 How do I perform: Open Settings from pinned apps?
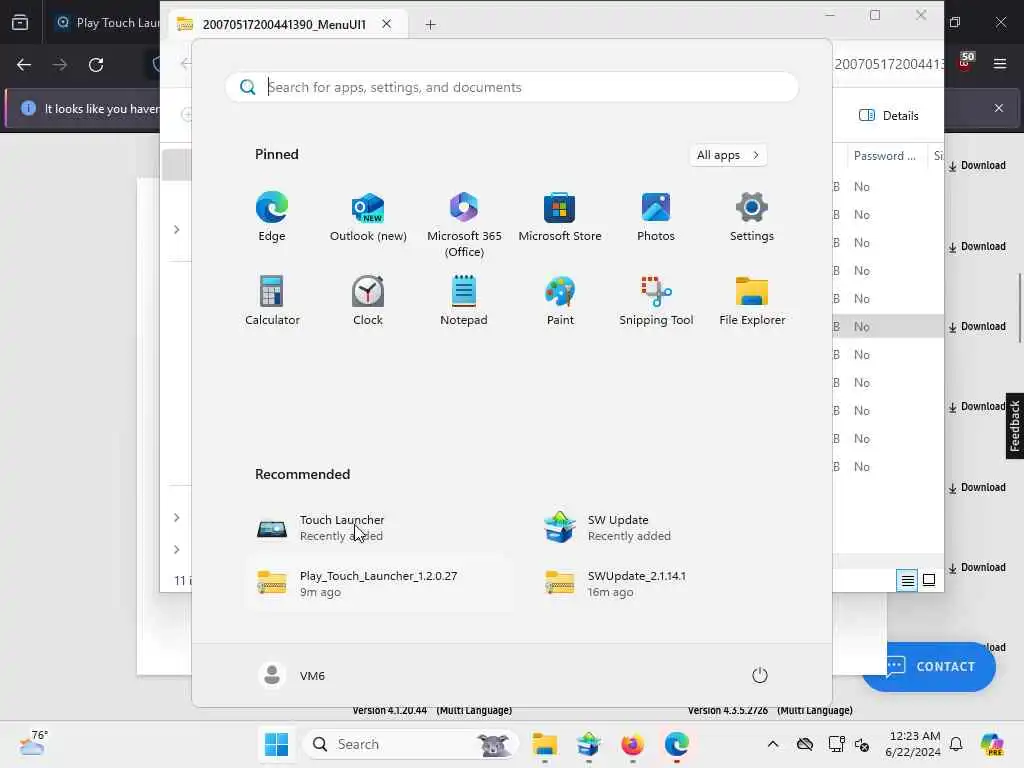[x=752, y=217]
